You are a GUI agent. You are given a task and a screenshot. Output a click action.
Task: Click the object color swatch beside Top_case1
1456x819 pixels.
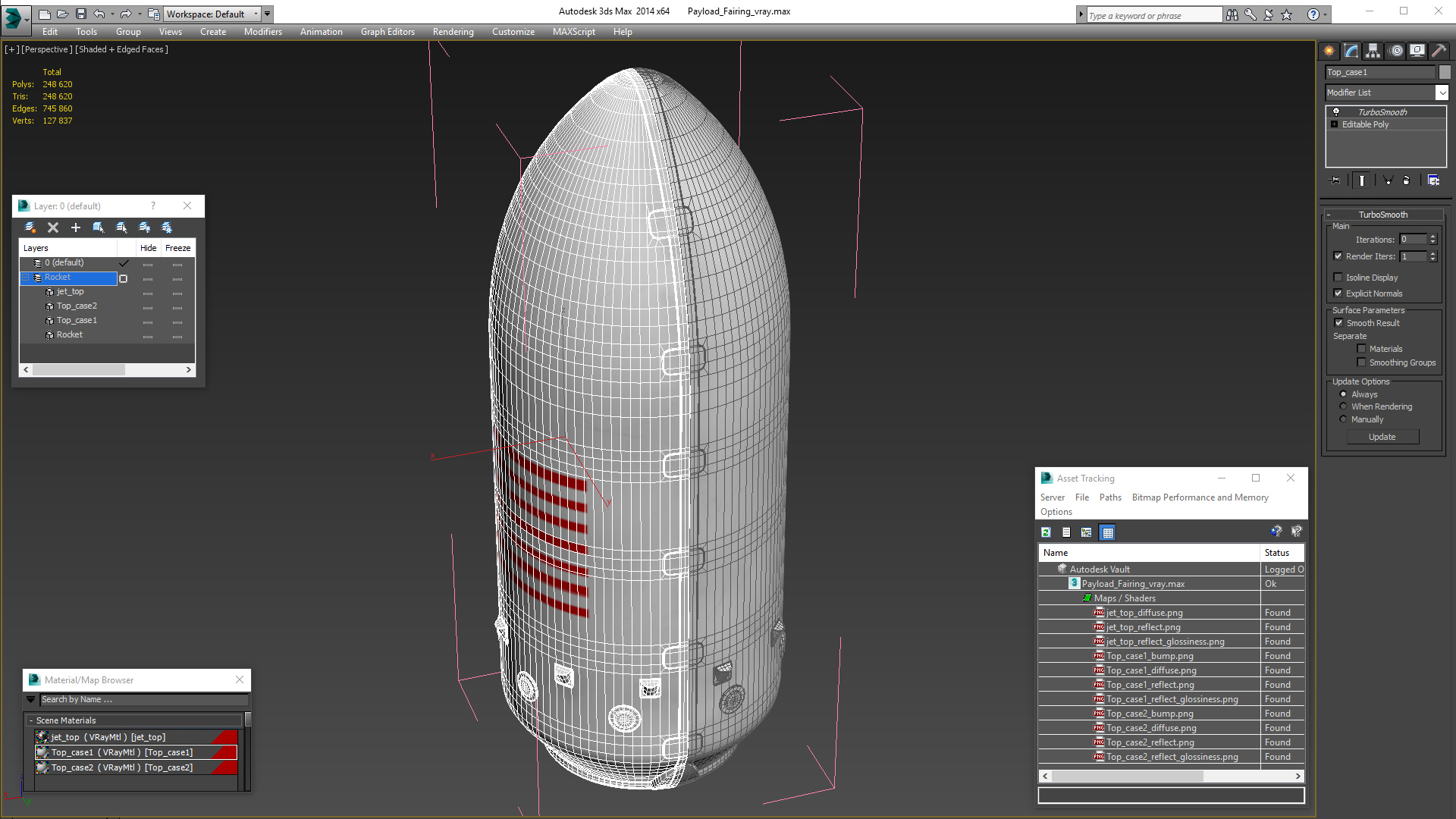pyautogui.click(x=1445, y=72)
